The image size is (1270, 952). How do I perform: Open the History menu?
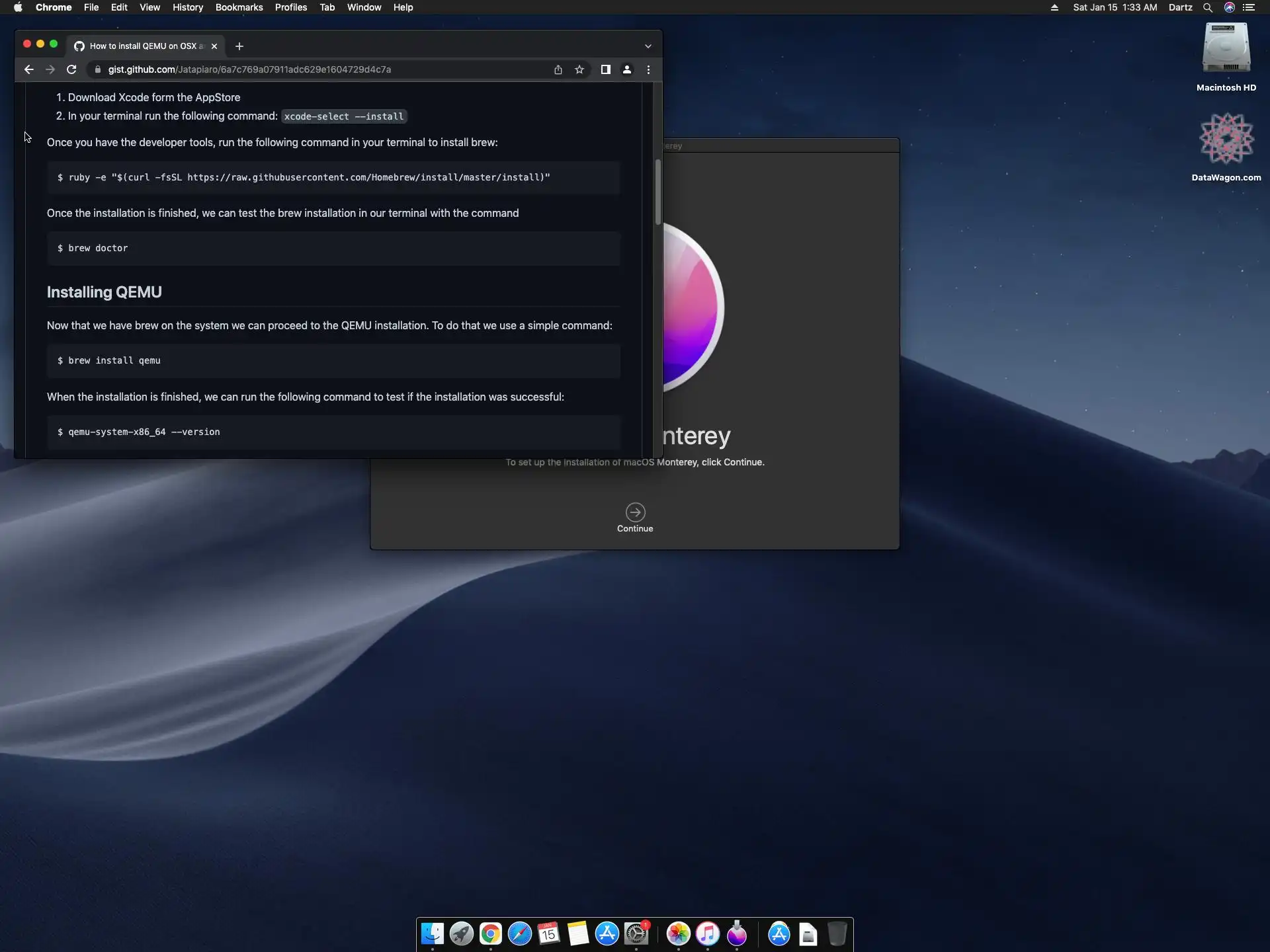click(187, 7)
